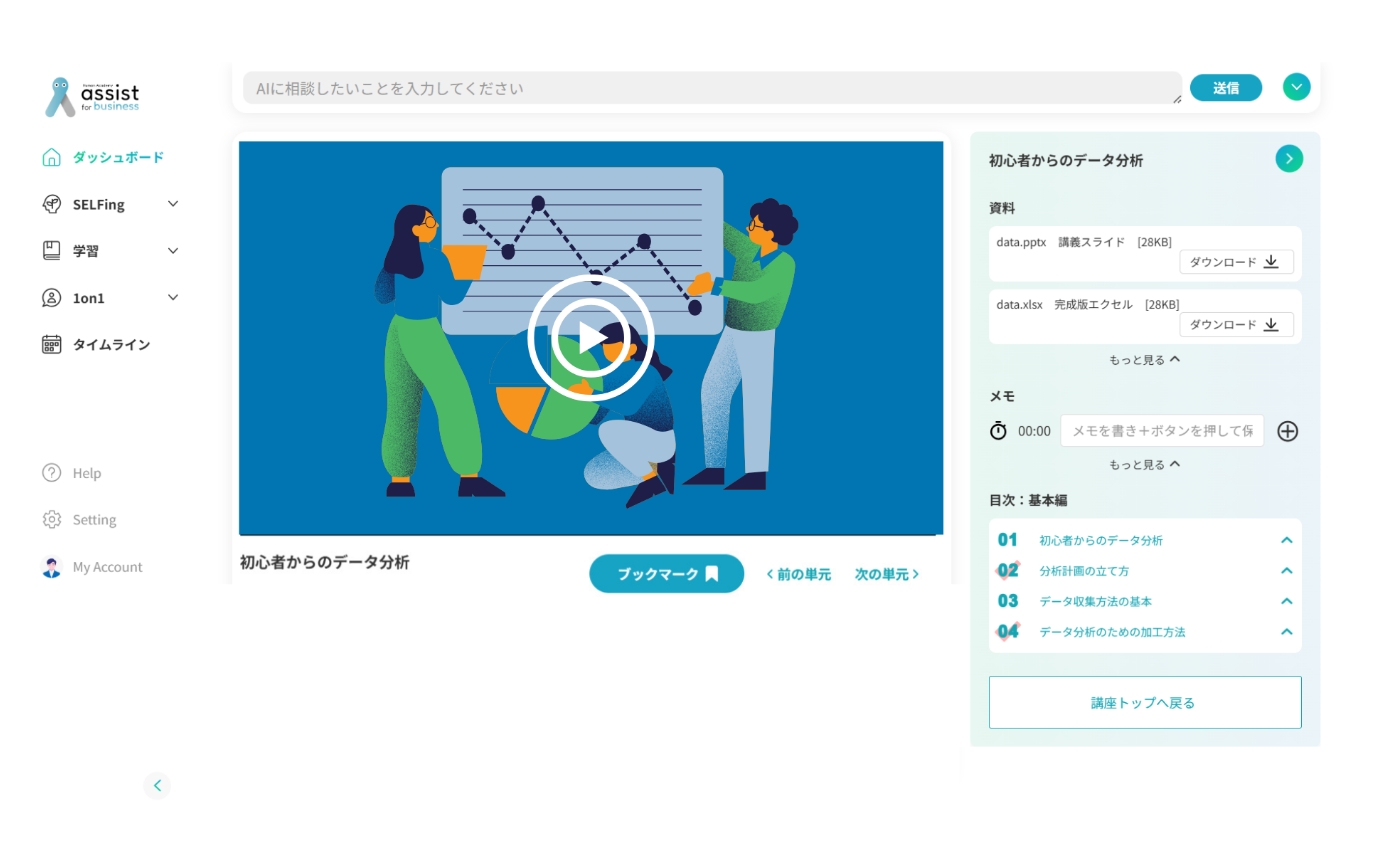
Task: Download data.pptx lecture slide
Action: point(1236,262)
